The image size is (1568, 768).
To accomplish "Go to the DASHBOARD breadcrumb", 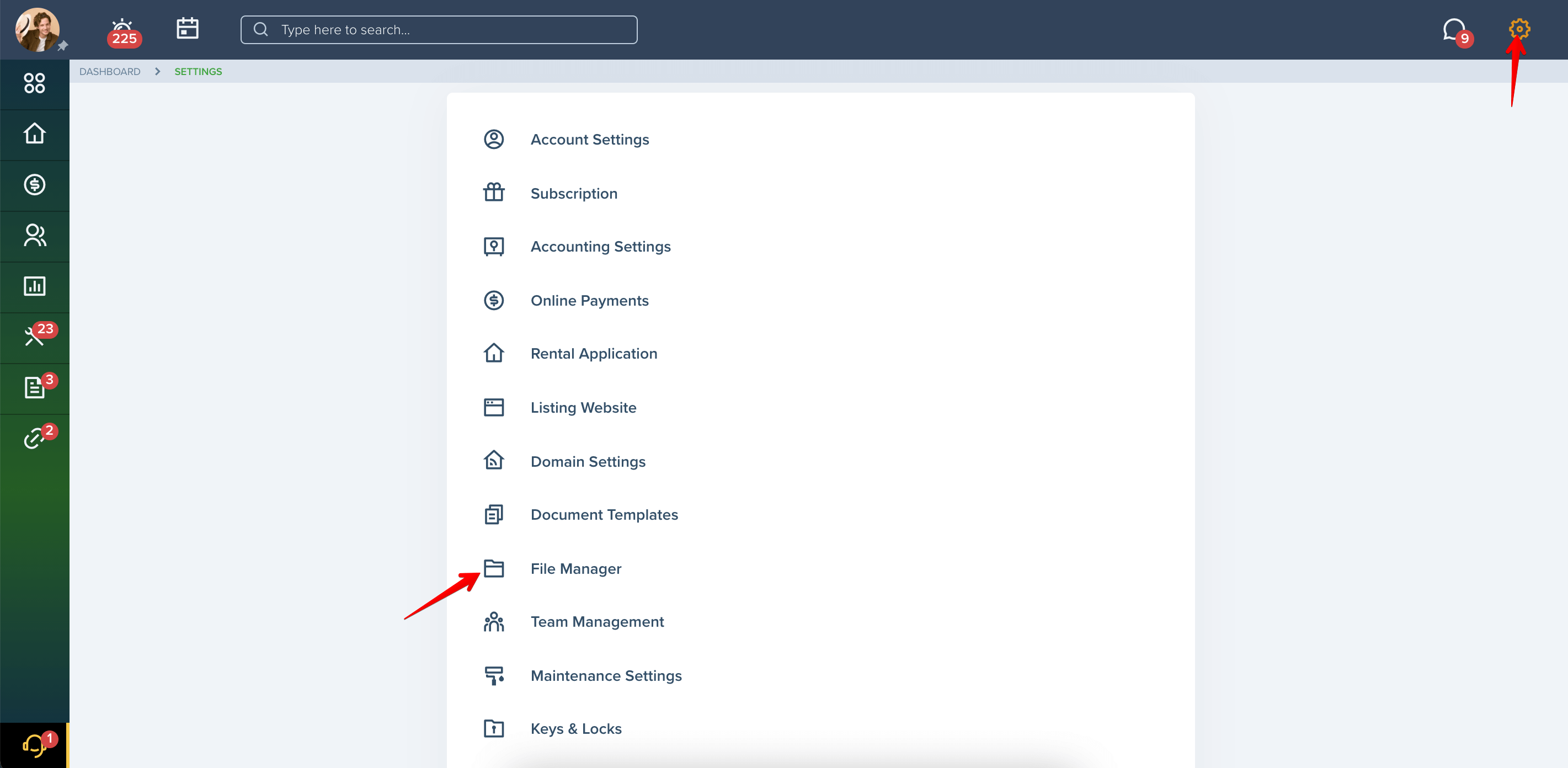I will point(110,72).
